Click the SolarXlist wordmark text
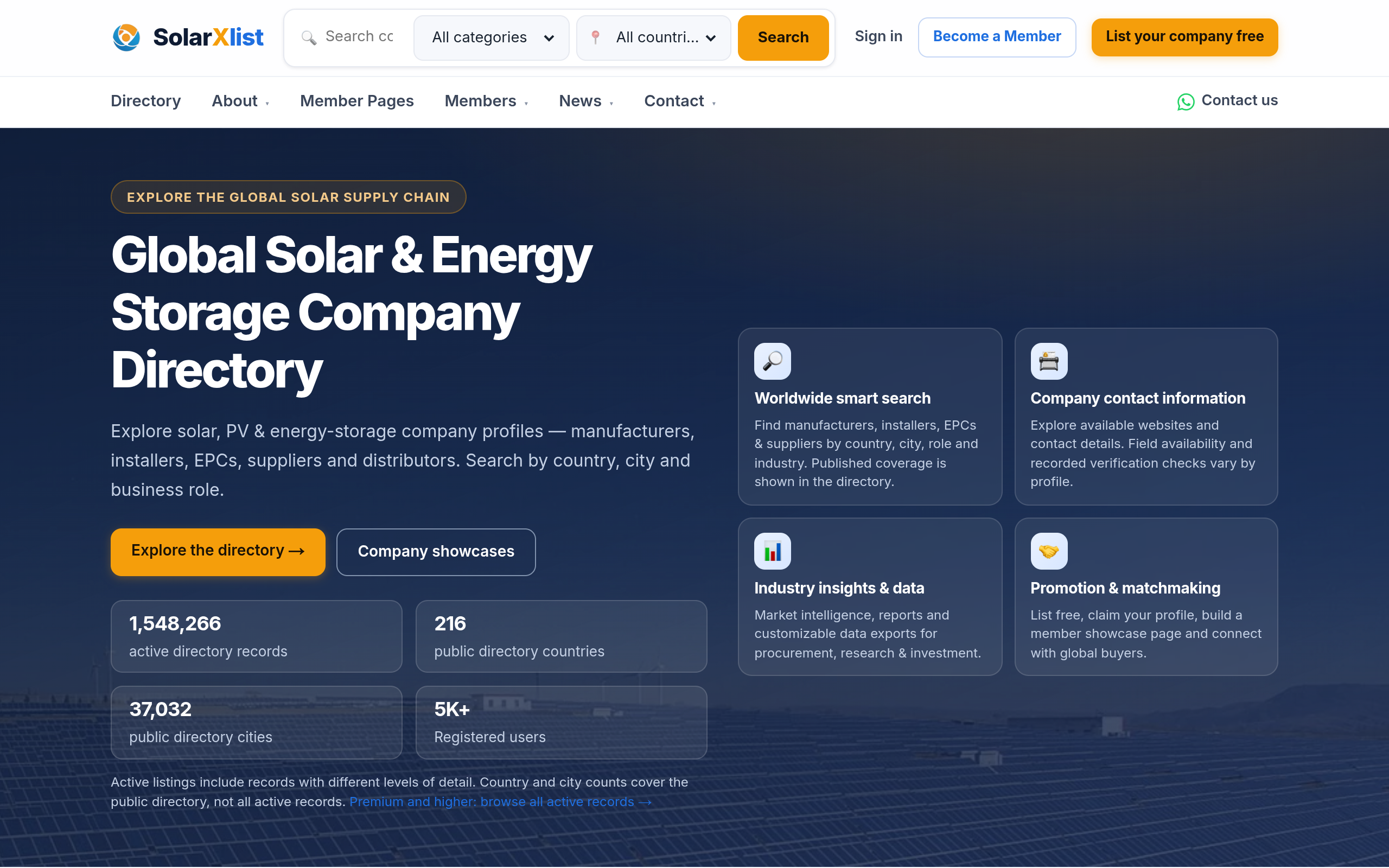 208,37
